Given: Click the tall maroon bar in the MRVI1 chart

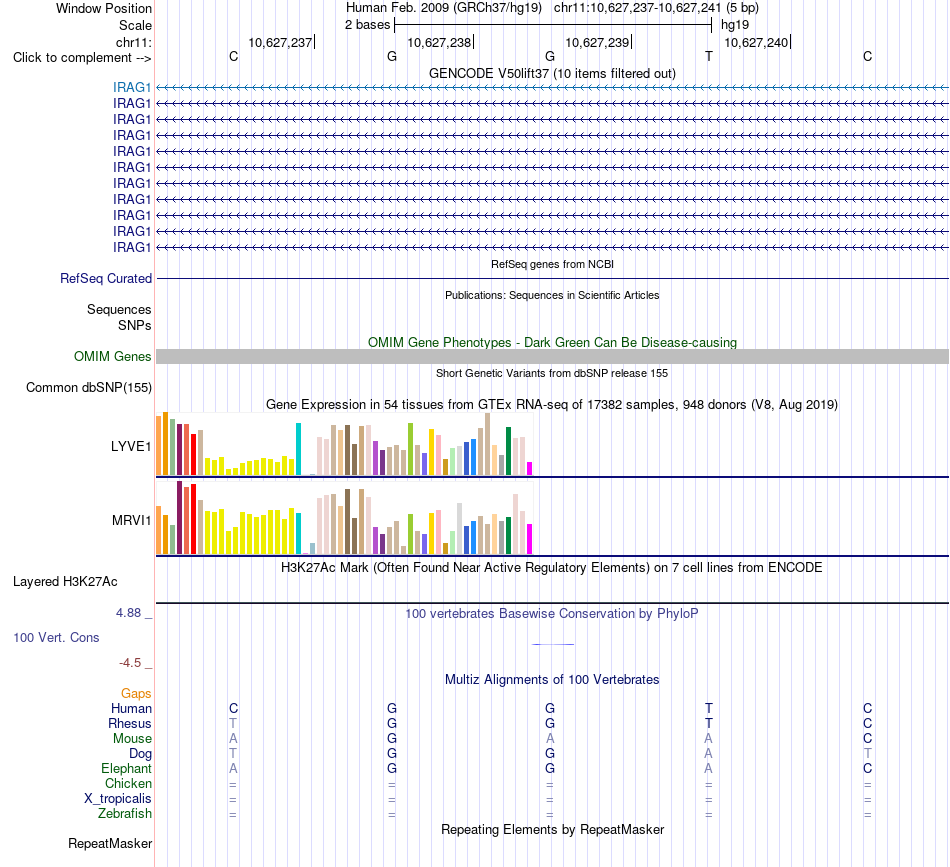Looking at the screenshot, I should pyautogui.click(x=179, y=517).
